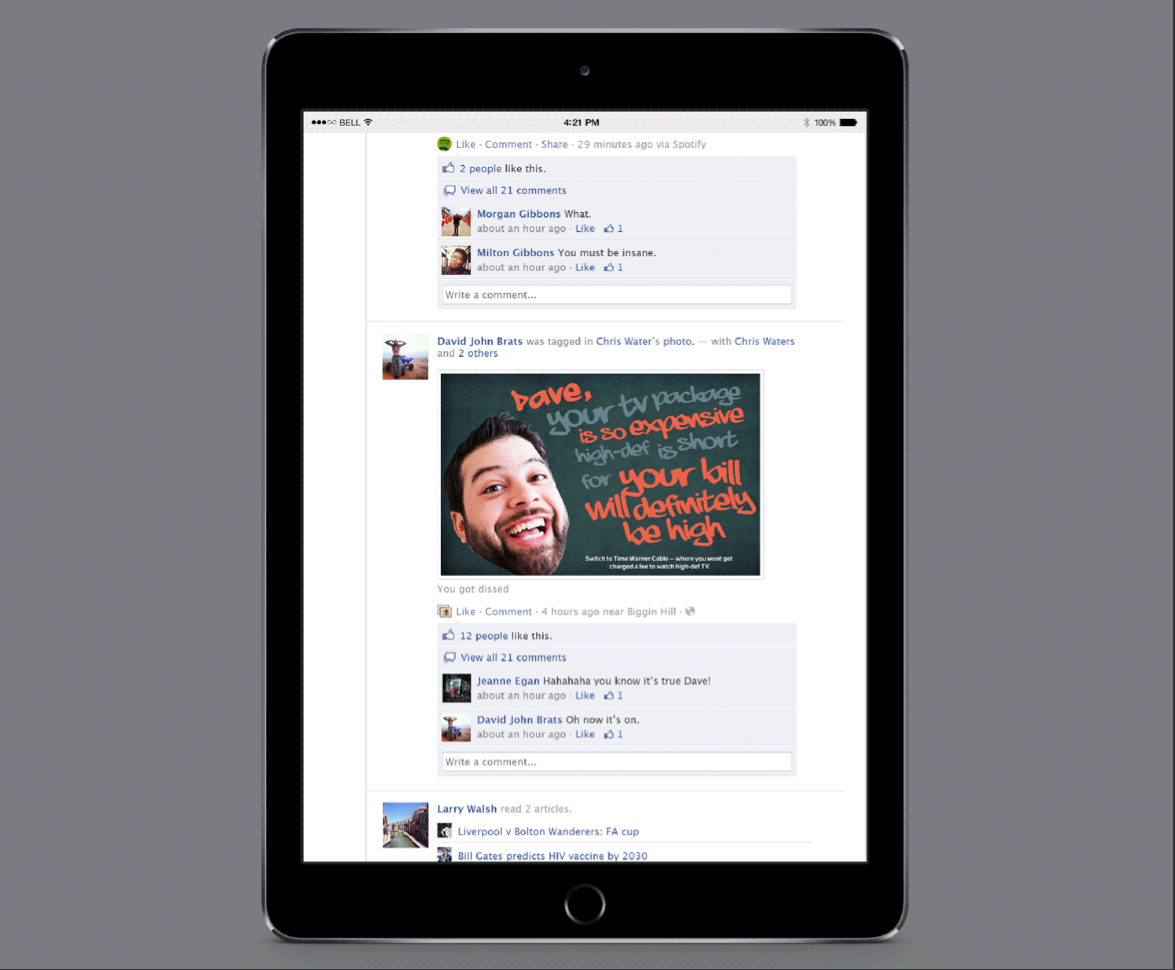Tap the Wi-Fi icon in status bar

pos(368,122)
